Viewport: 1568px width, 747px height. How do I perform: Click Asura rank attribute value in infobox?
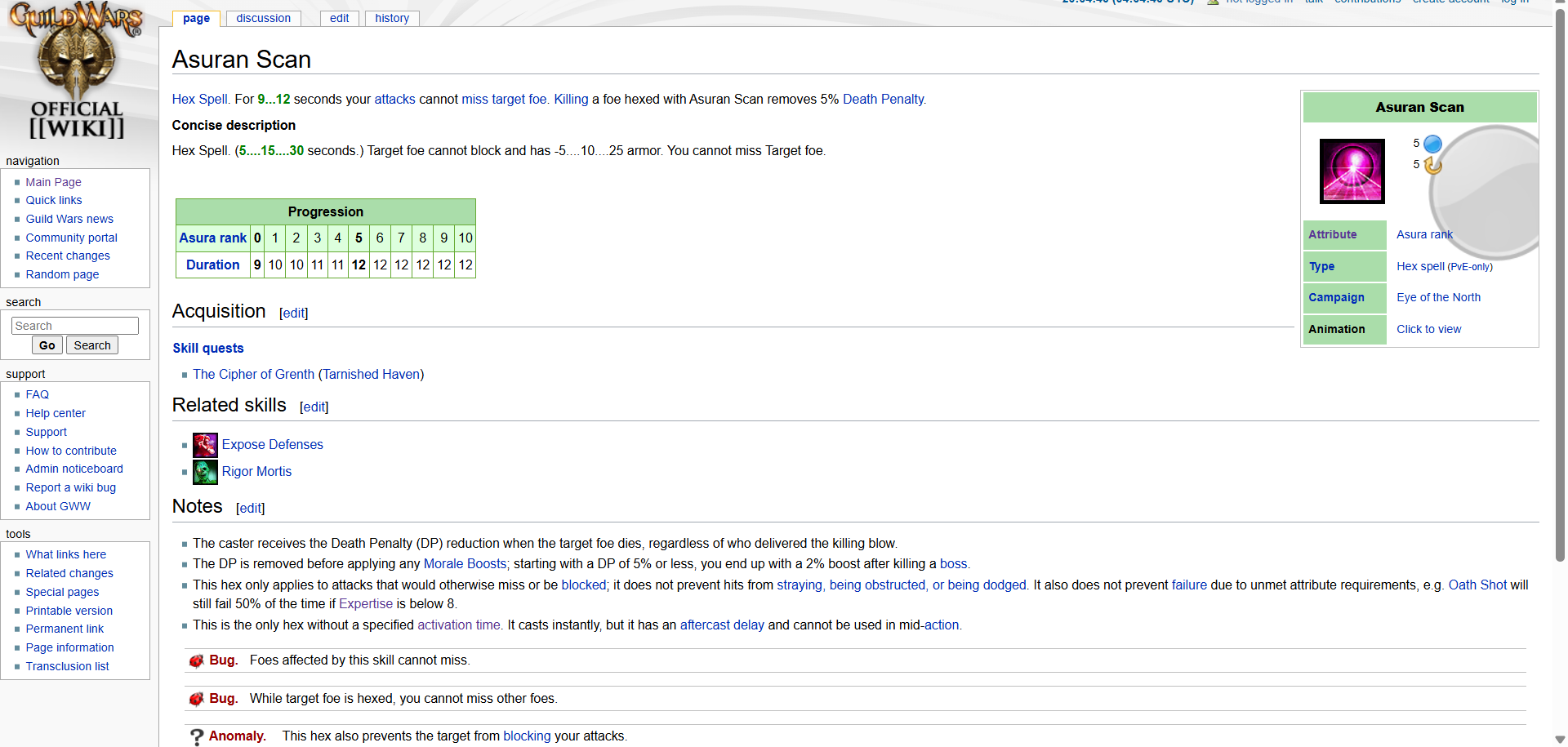coord(1424,234)
